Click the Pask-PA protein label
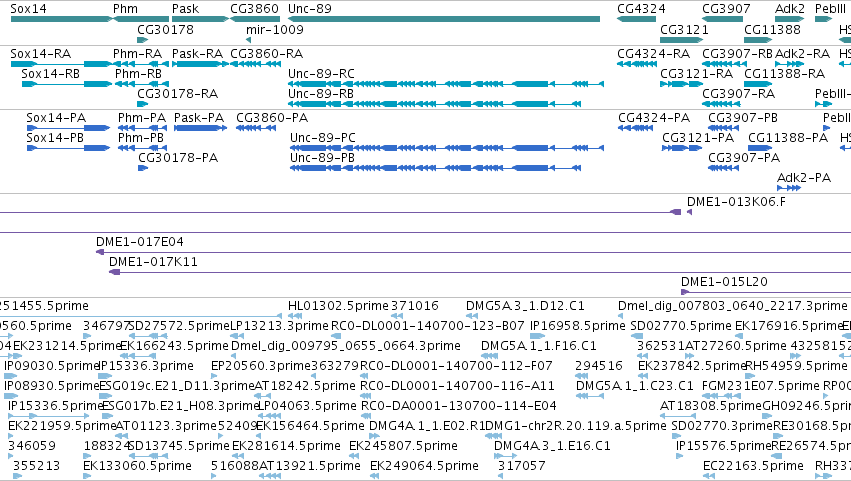 tap(199, 118)
